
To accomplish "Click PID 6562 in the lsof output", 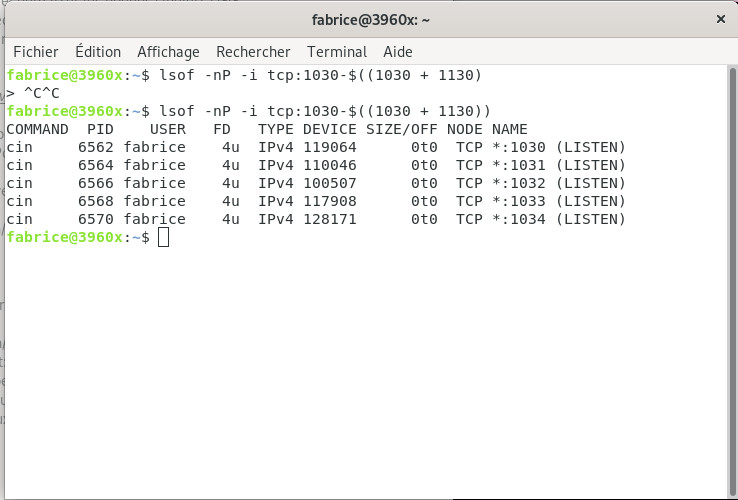I will [97, 147].
